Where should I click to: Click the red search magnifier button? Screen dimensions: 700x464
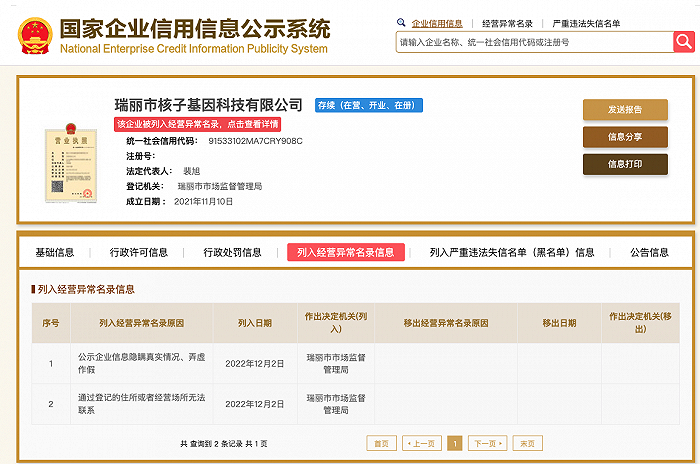pos(683,42)
